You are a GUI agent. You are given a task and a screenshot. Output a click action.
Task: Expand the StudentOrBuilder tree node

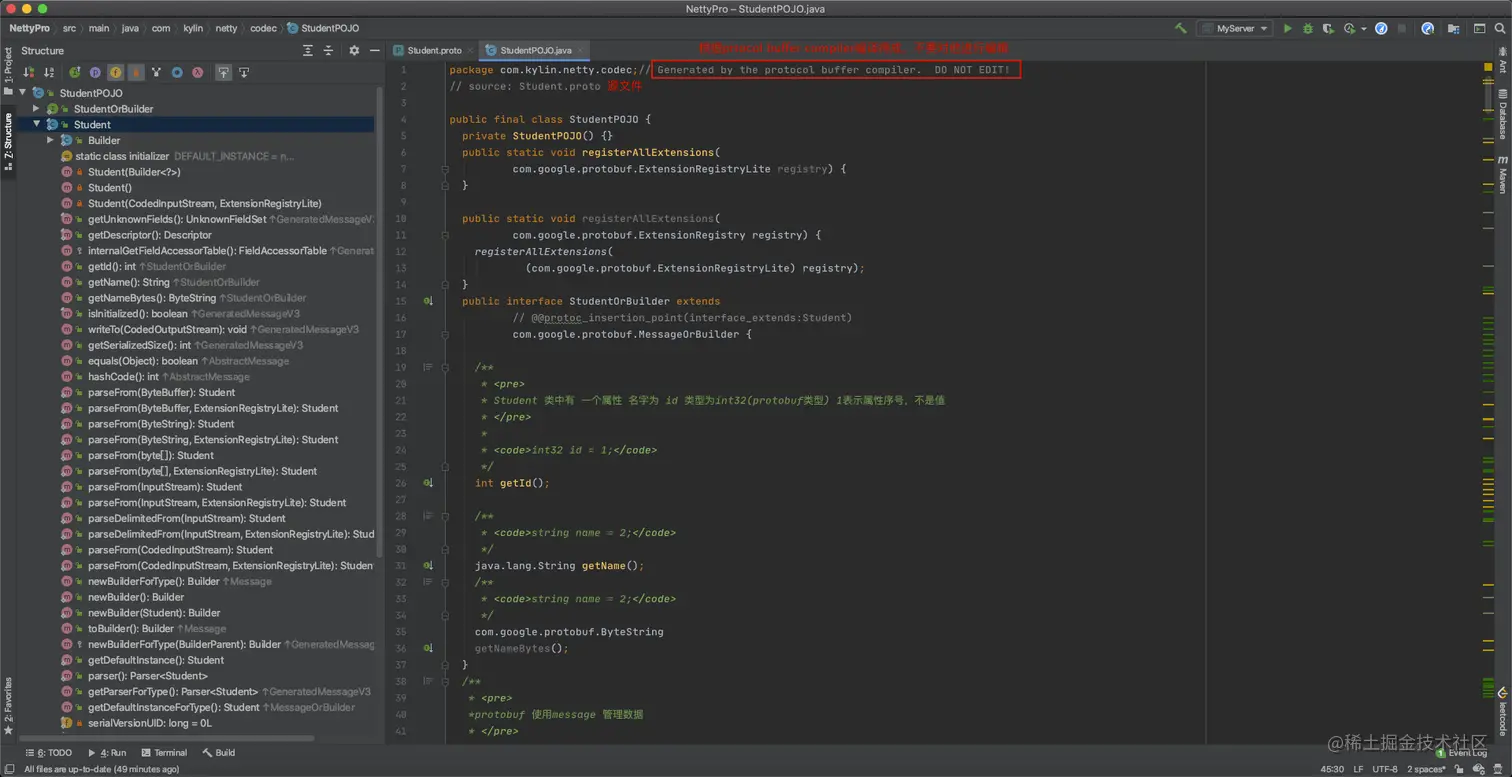pyautogui.click(x=36, y=108)
